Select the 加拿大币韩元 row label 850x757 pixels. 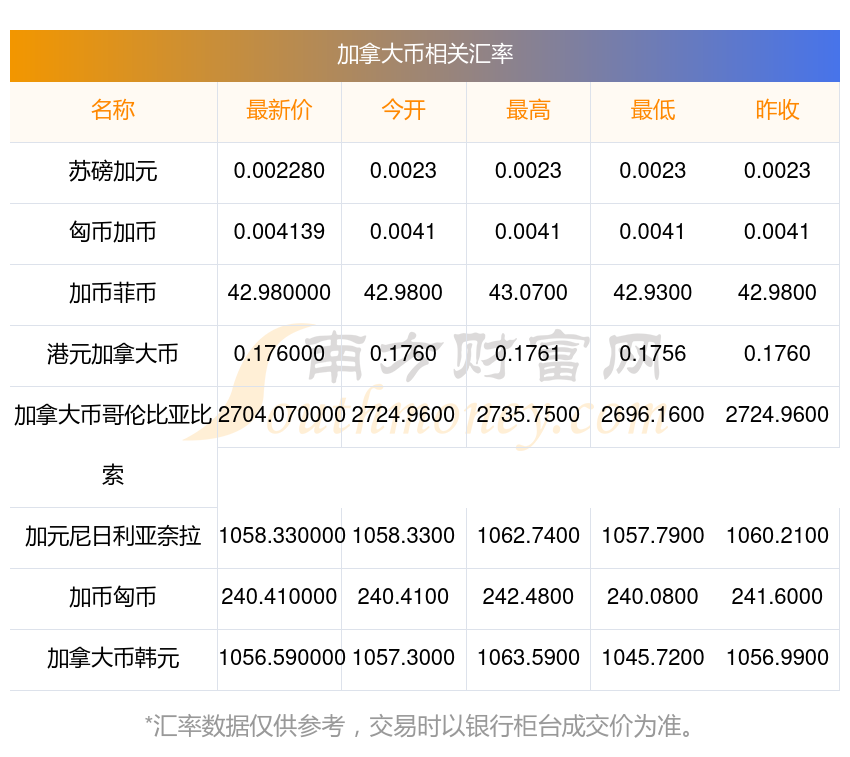pyautogui.click(x=113, y=658)
